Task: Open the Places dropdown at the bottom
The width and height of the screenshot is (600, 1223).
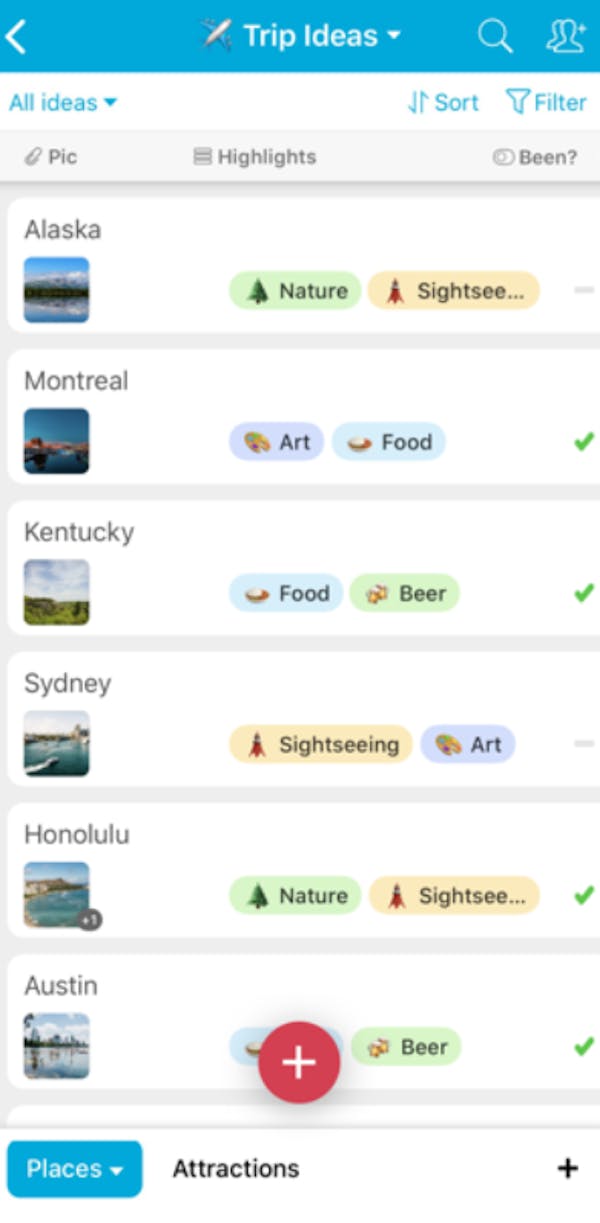Action: [74, 1168]
